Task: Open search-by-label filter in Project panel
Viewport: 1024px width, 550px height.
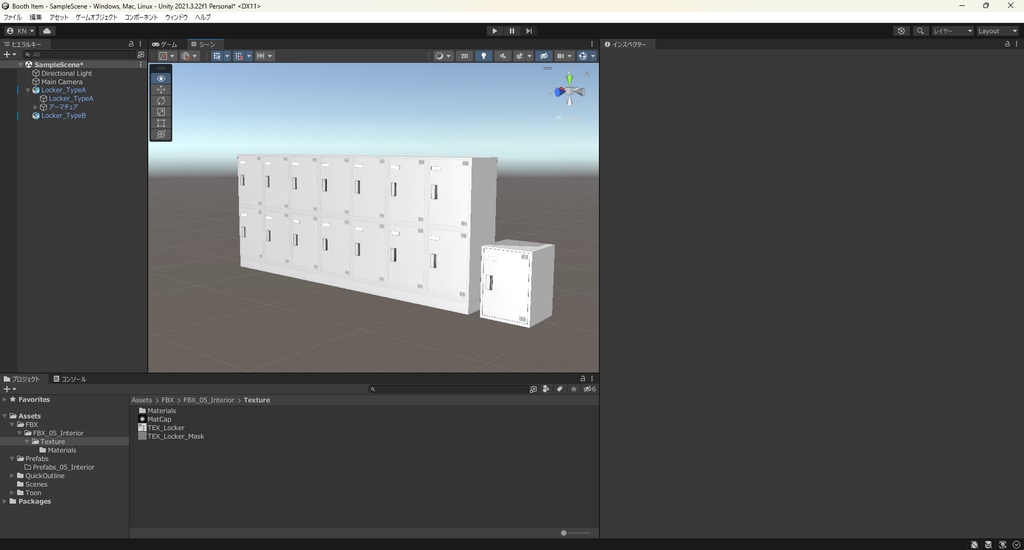Action: tap(560, 389)
